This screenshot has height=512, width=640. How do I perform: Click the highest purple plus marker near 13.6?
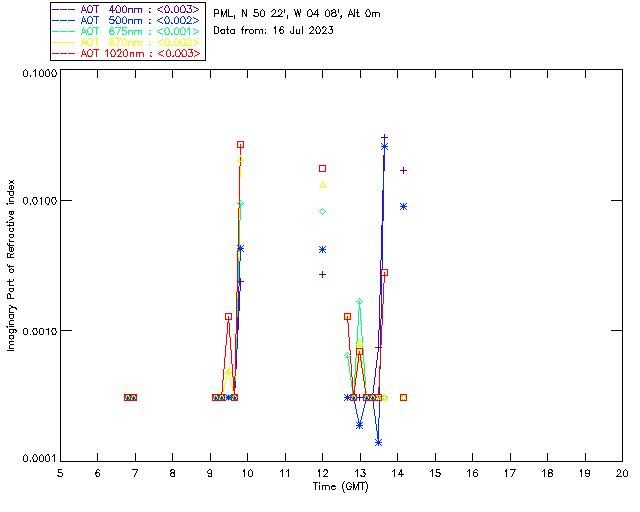[384, 138]
